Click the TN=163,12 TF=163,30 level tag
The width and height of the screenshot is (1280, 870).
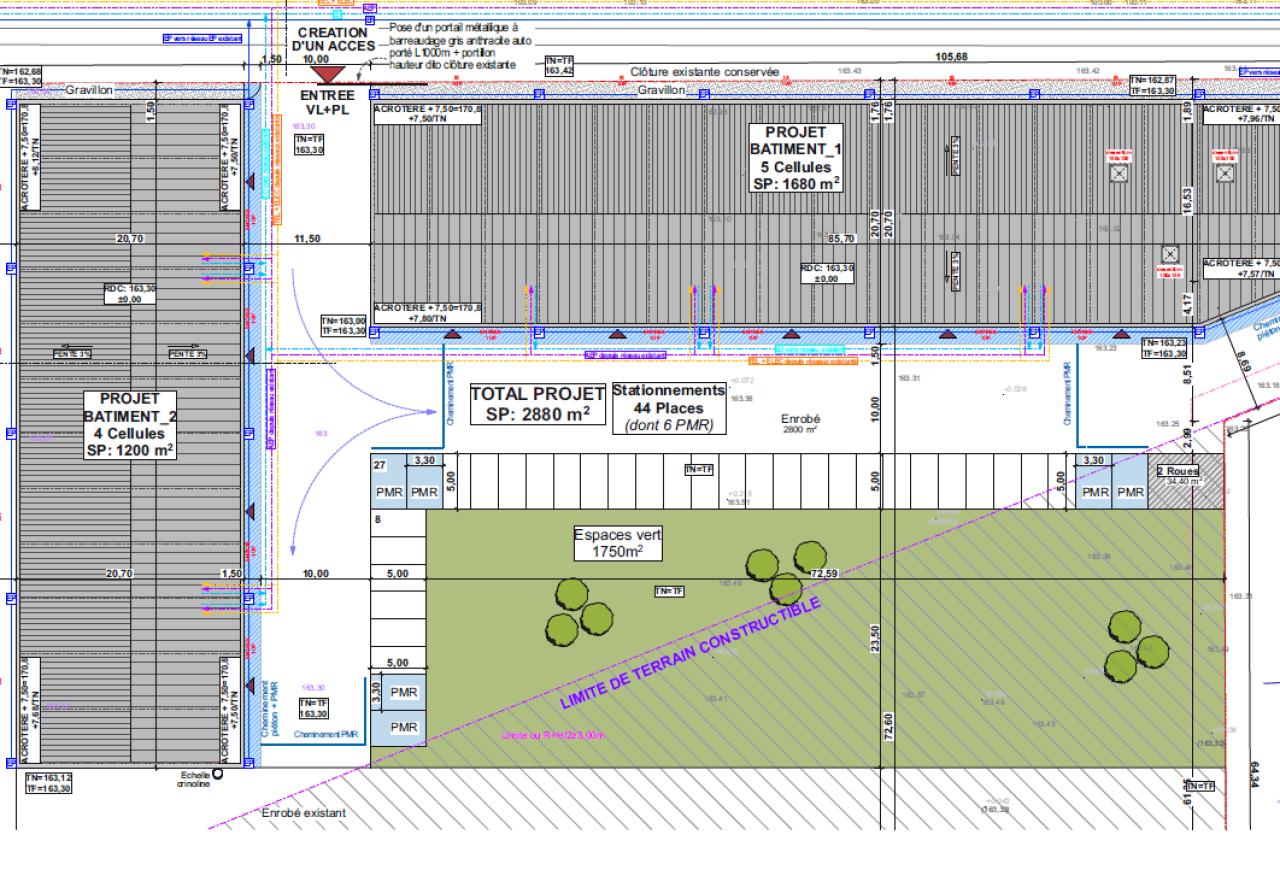[48, 783]
